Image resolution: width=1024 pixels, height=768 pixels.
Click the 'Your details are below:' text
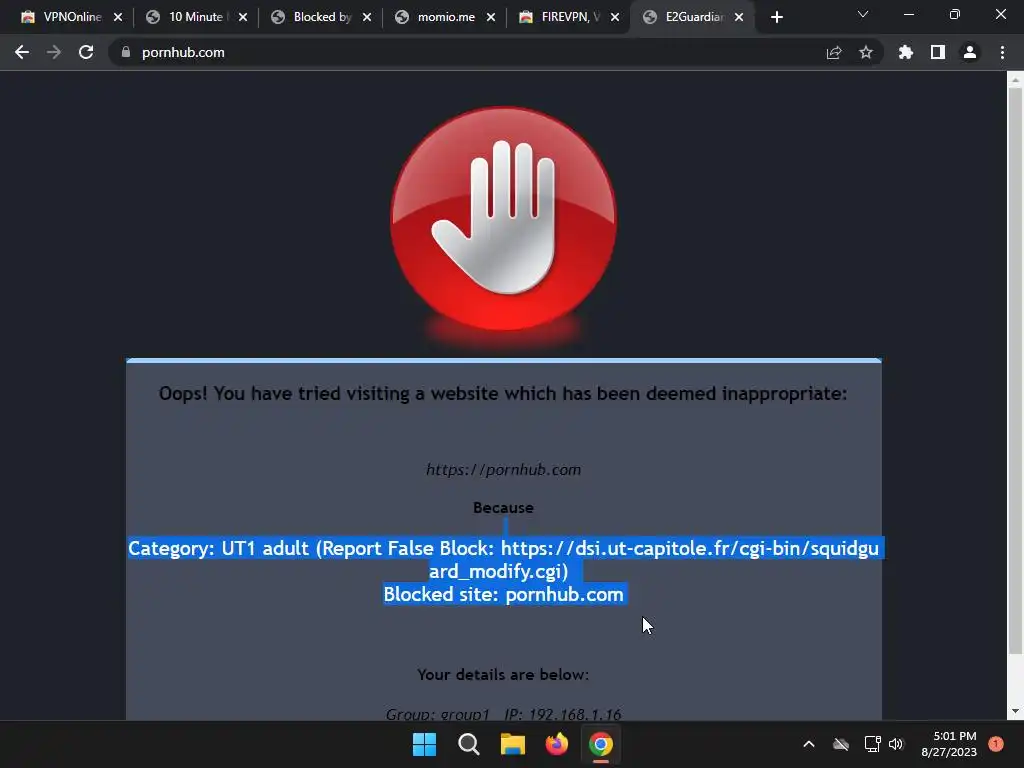click(x=504, y=675)
